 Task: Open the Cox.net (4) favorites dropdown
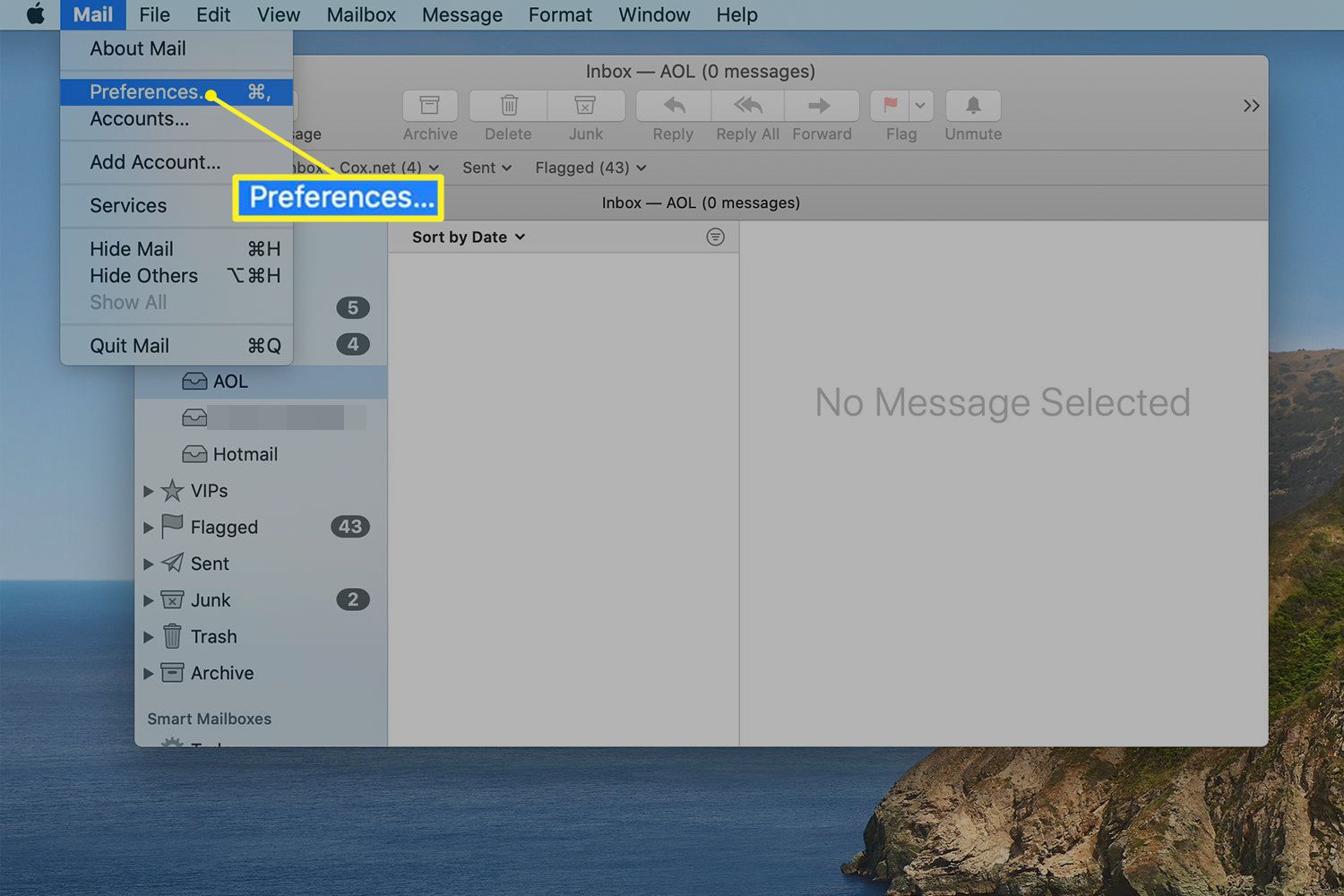pos(366,168)
